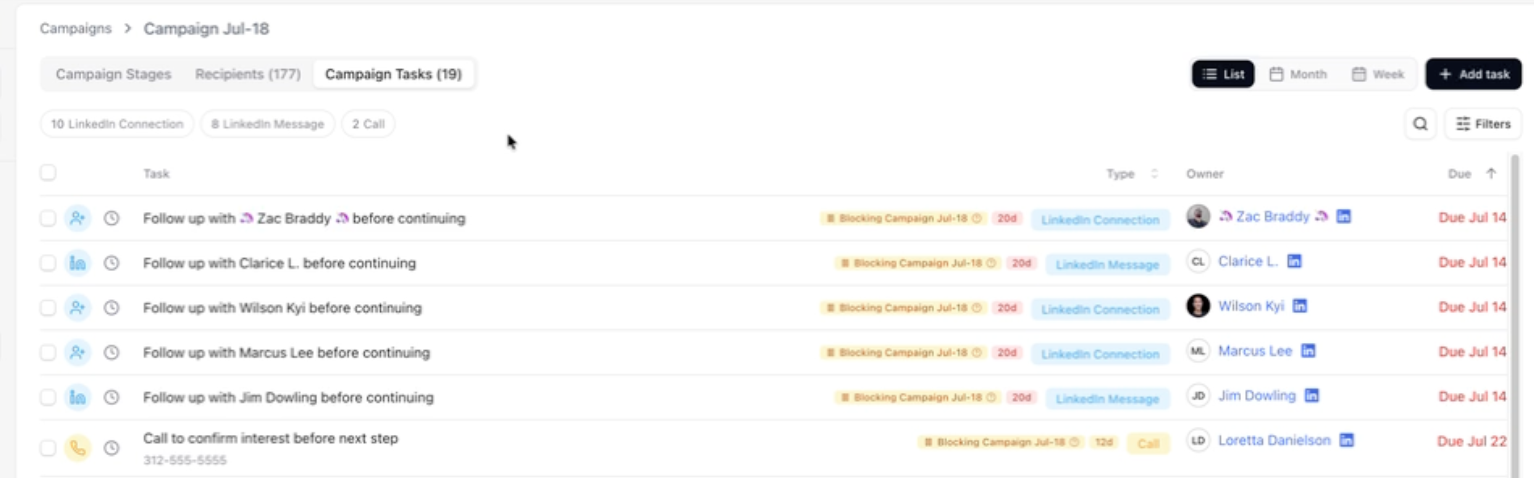Image resolution: width=1534 pixels, height=478 pixels.
Task: Click the connection icon in Wilson Kyi task row
Action: click(78, 308)
